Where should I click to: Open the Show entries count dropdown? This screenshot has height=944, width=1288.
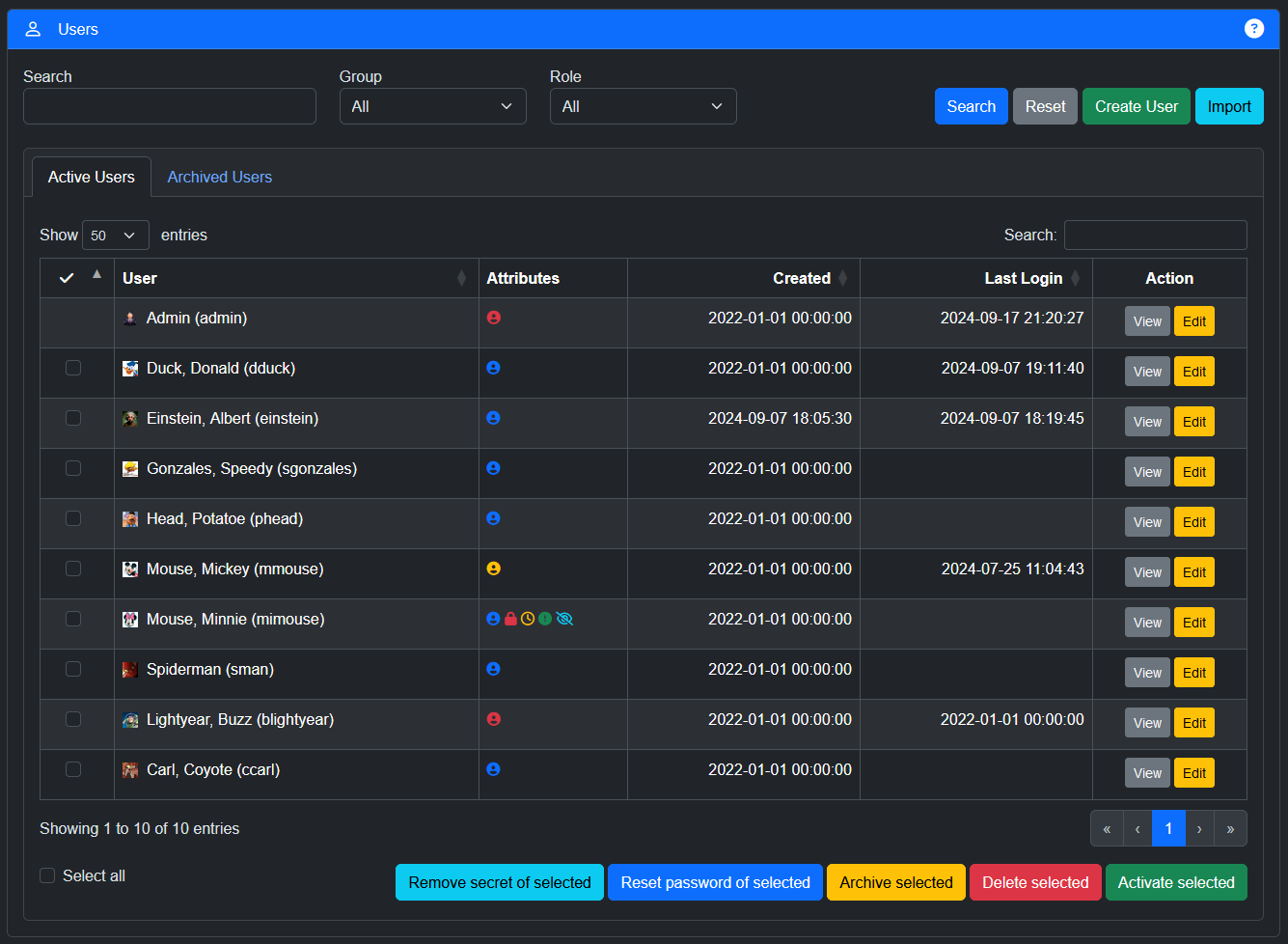coord(115,235)
